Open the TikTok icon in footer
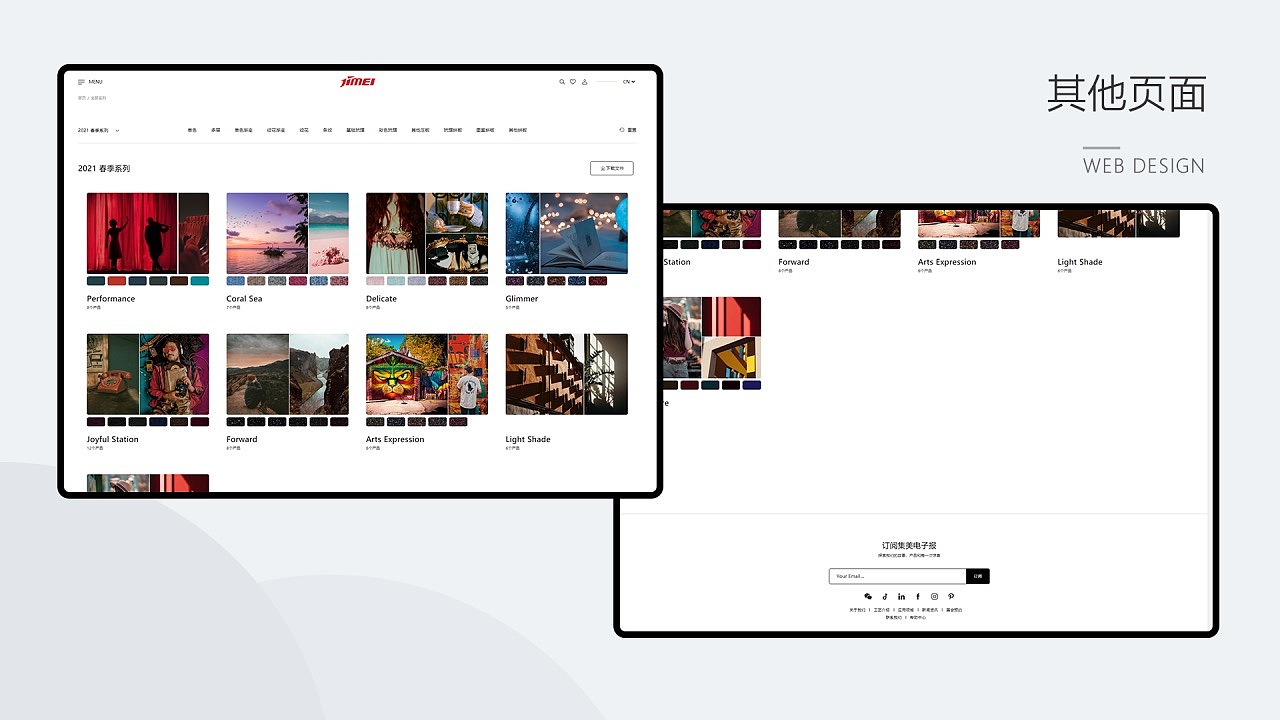The width and height of the screenshot is (1280, 720). click(885, 596)
